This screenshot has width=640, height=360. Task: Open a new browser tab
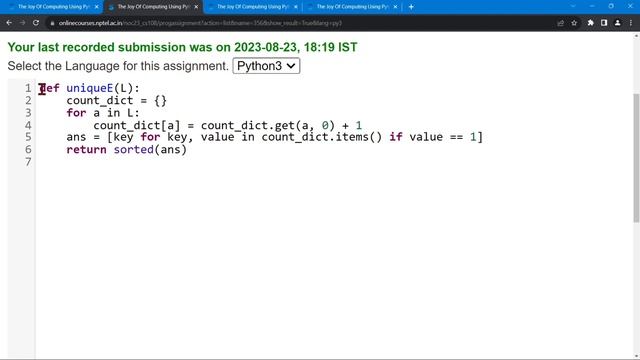coord(411,7)
